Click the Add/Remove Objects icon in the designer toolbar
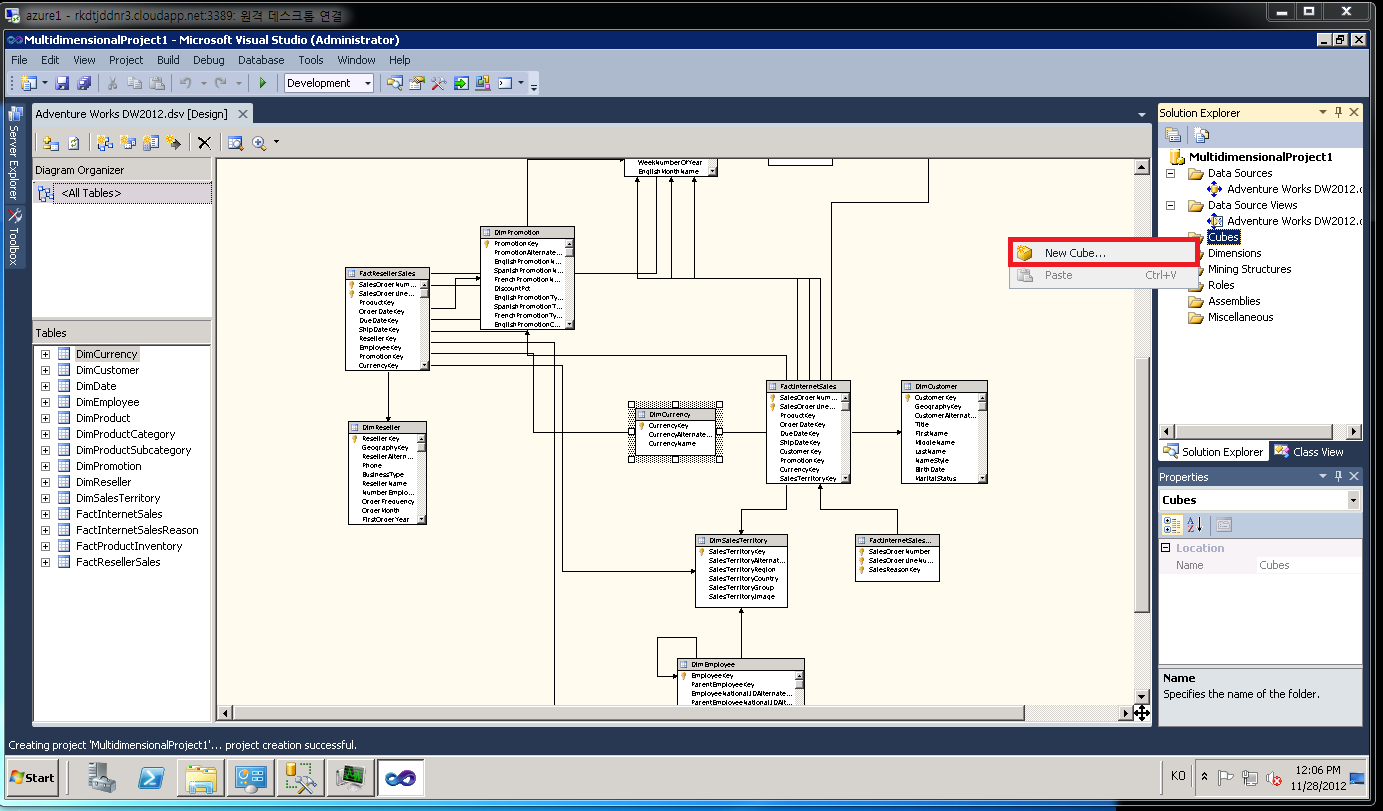Image resolution: width=1383 pixels, height=811 pixels. point(50,143)
